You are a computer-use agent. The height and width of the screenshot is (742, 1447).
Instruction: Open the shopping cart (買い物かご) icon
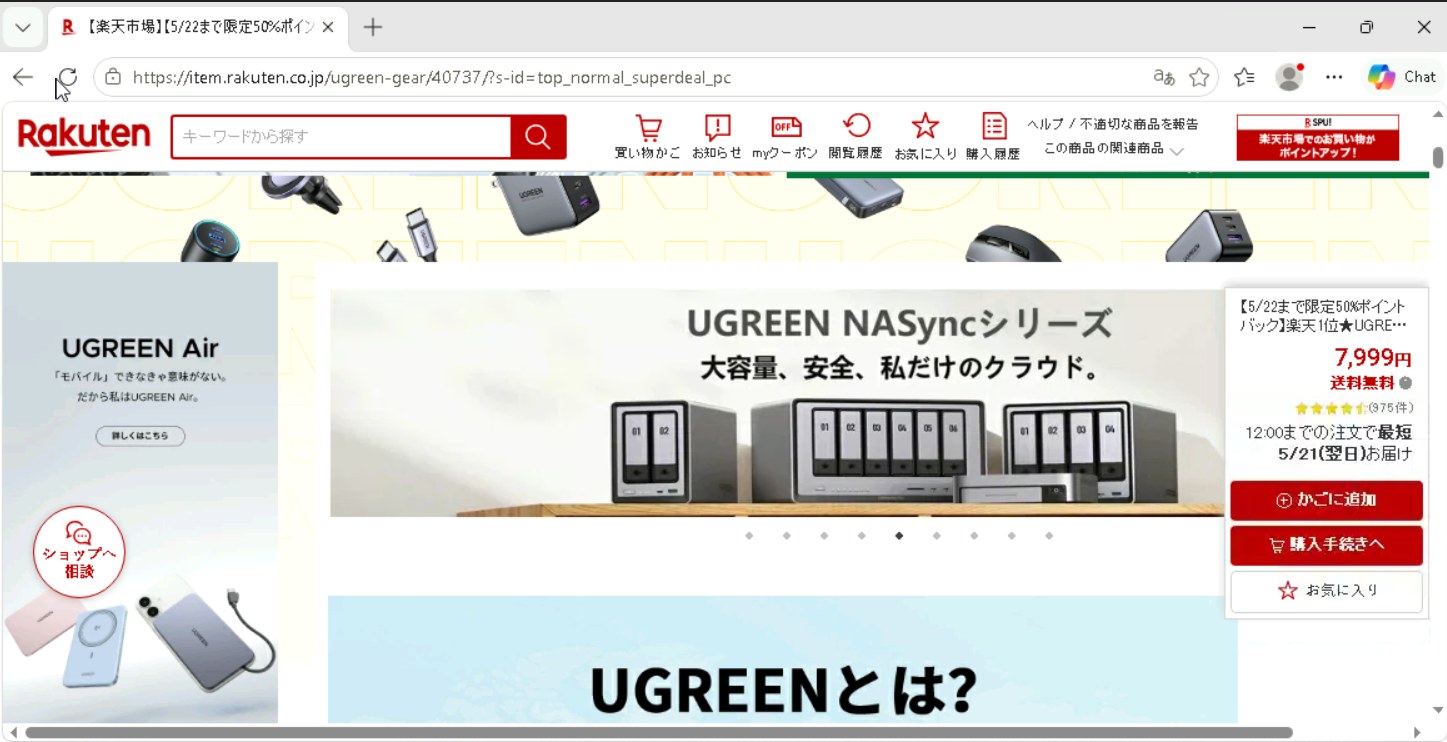[648, 137]
